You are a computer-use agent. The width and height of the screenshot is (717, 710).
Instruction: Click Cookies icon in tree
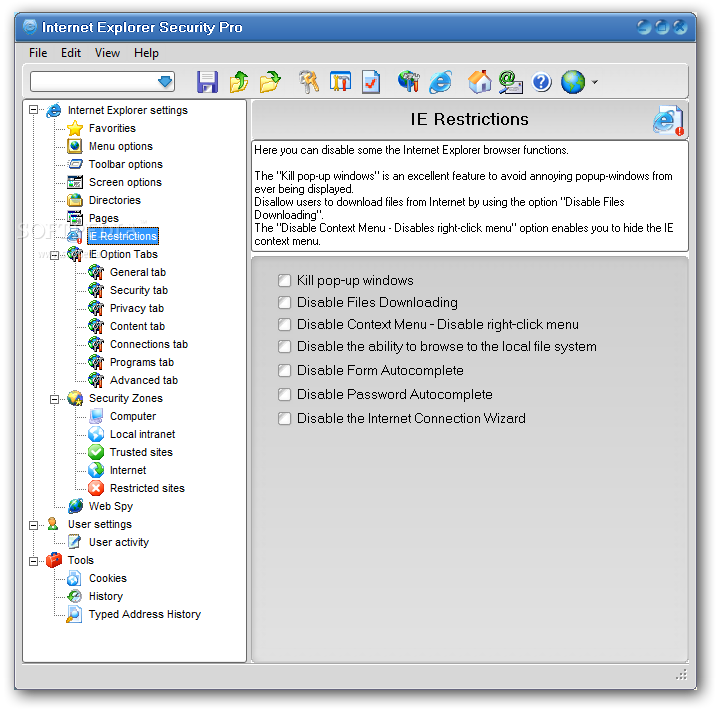click(x=75, y=578)
